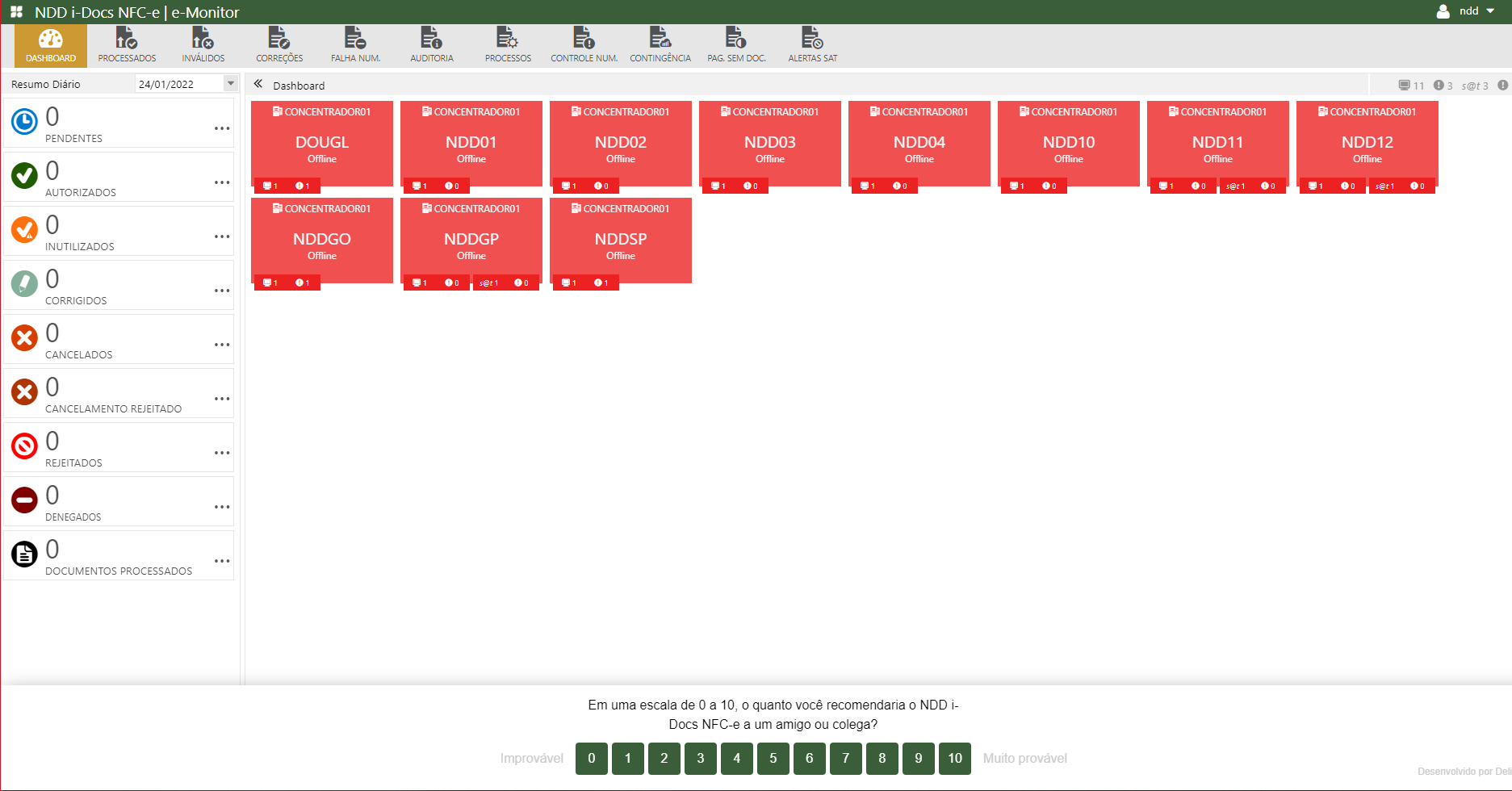Open the Contingência section

pos(660,44)
